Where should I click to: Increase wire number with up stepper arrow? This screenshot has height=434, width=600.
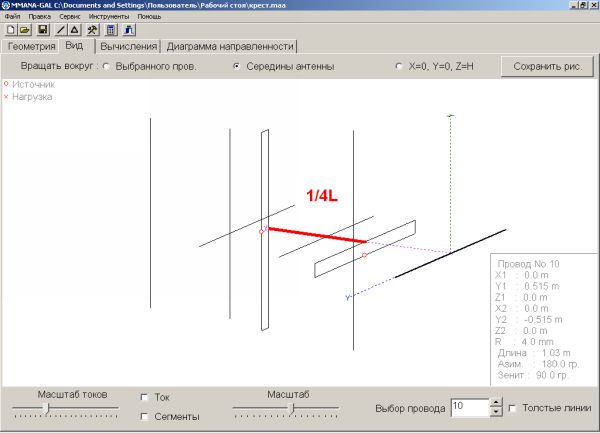pyautogui.click(x=495, y=402)
